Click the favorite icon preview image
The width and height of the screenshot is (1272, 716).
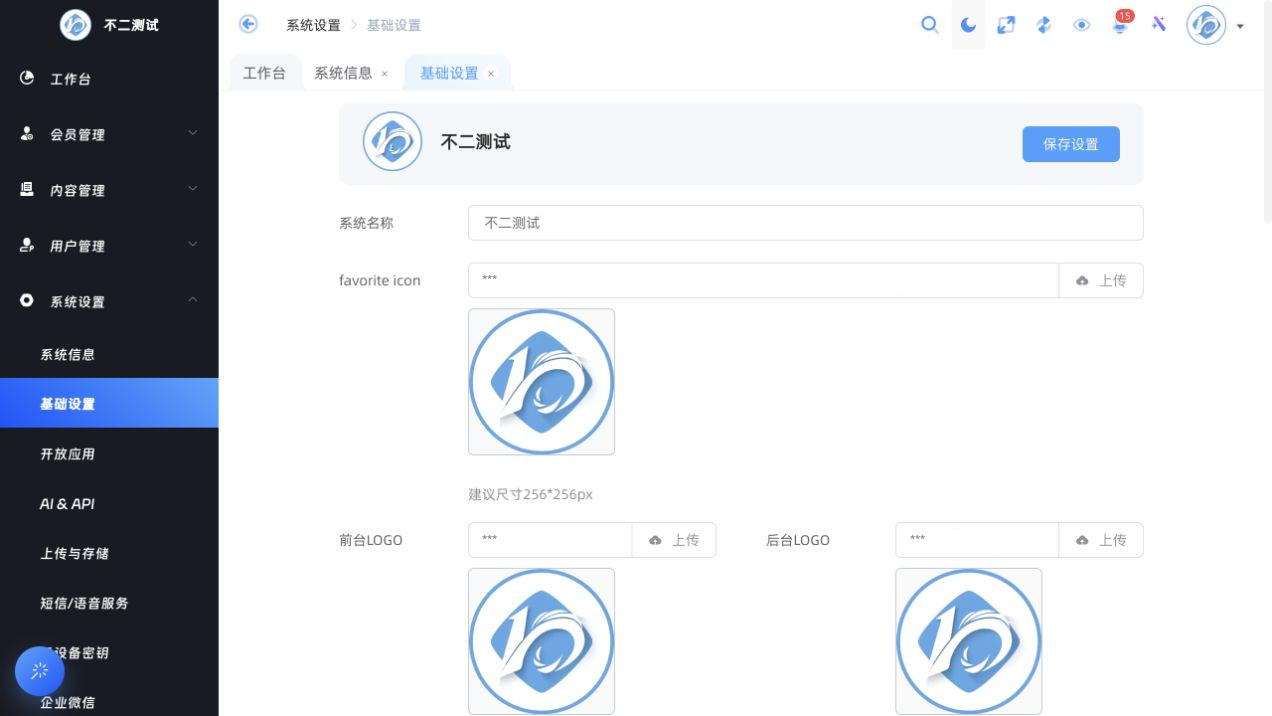coord(541,382)
